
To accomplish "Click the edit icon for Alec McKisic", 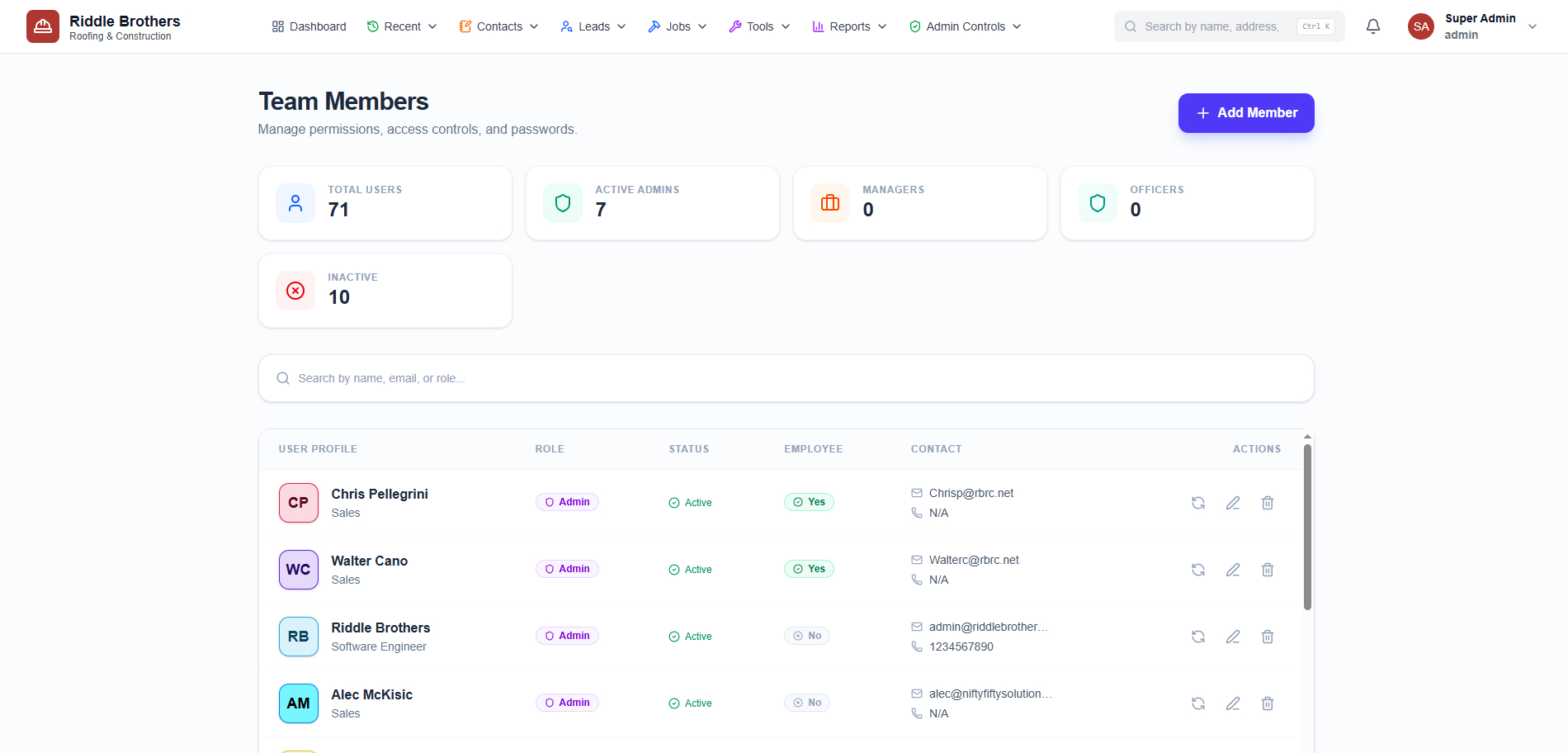I will click(x=1233, y=703).
